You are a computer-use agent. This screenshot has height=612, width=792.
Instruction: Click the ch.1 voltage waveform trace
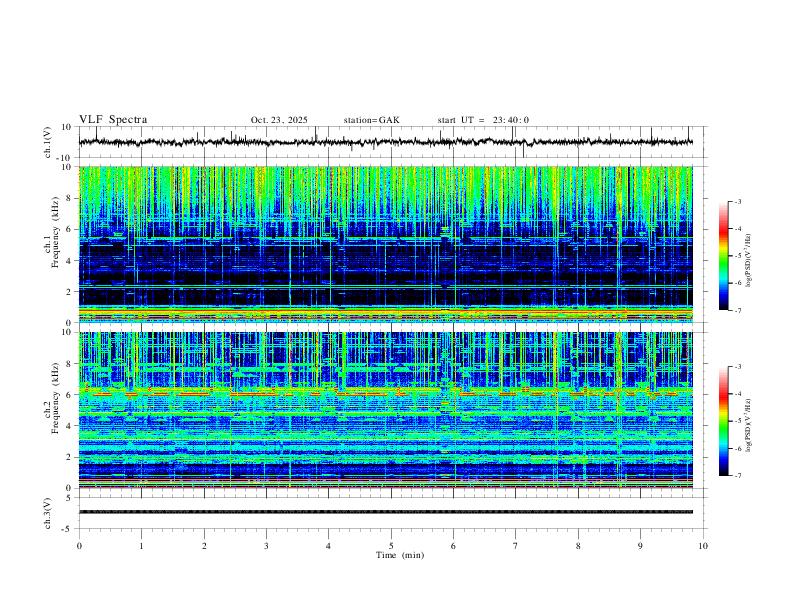pos(386,142)
